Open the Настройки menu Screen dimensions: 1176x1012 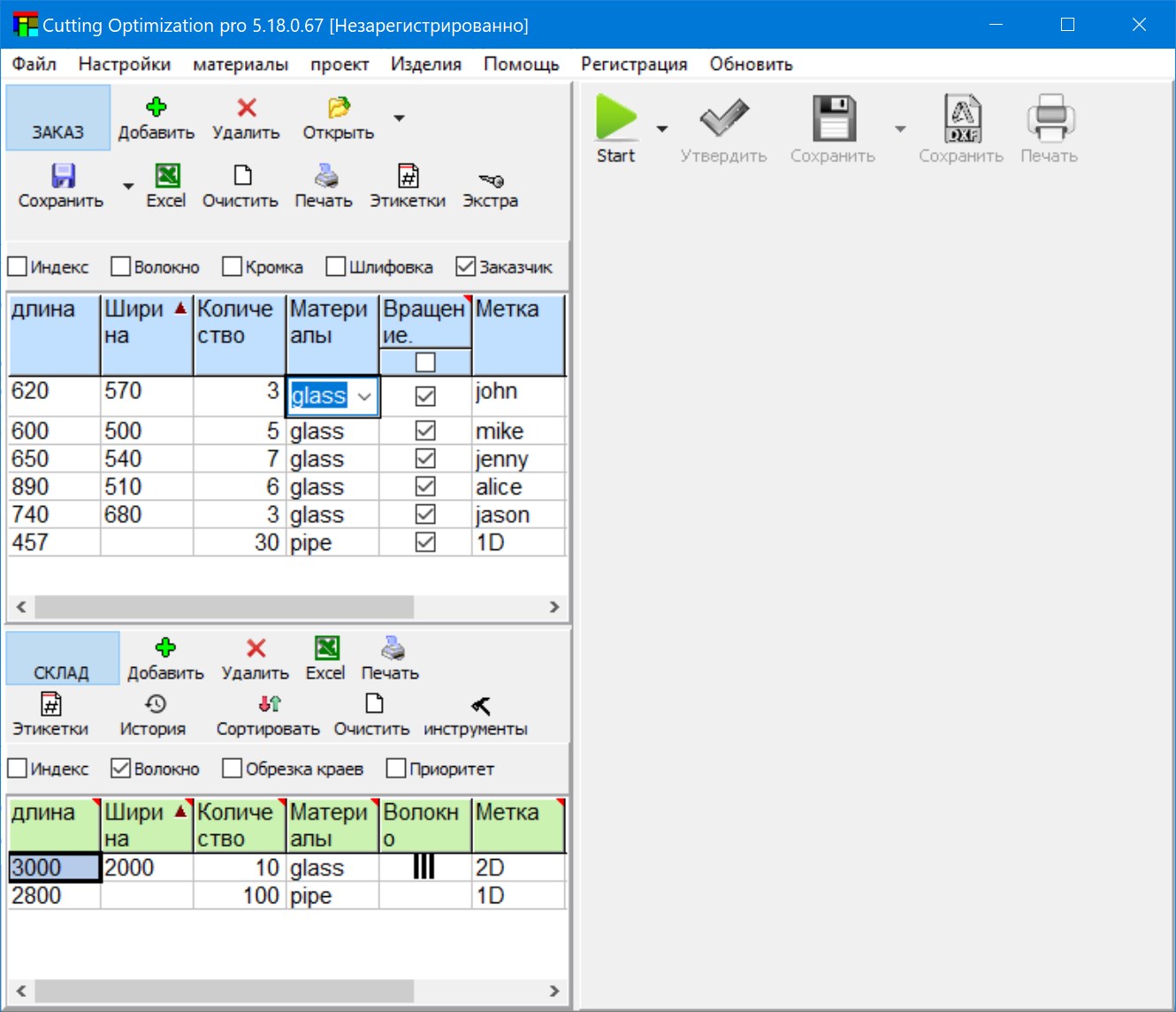click(x=124, y=63)
